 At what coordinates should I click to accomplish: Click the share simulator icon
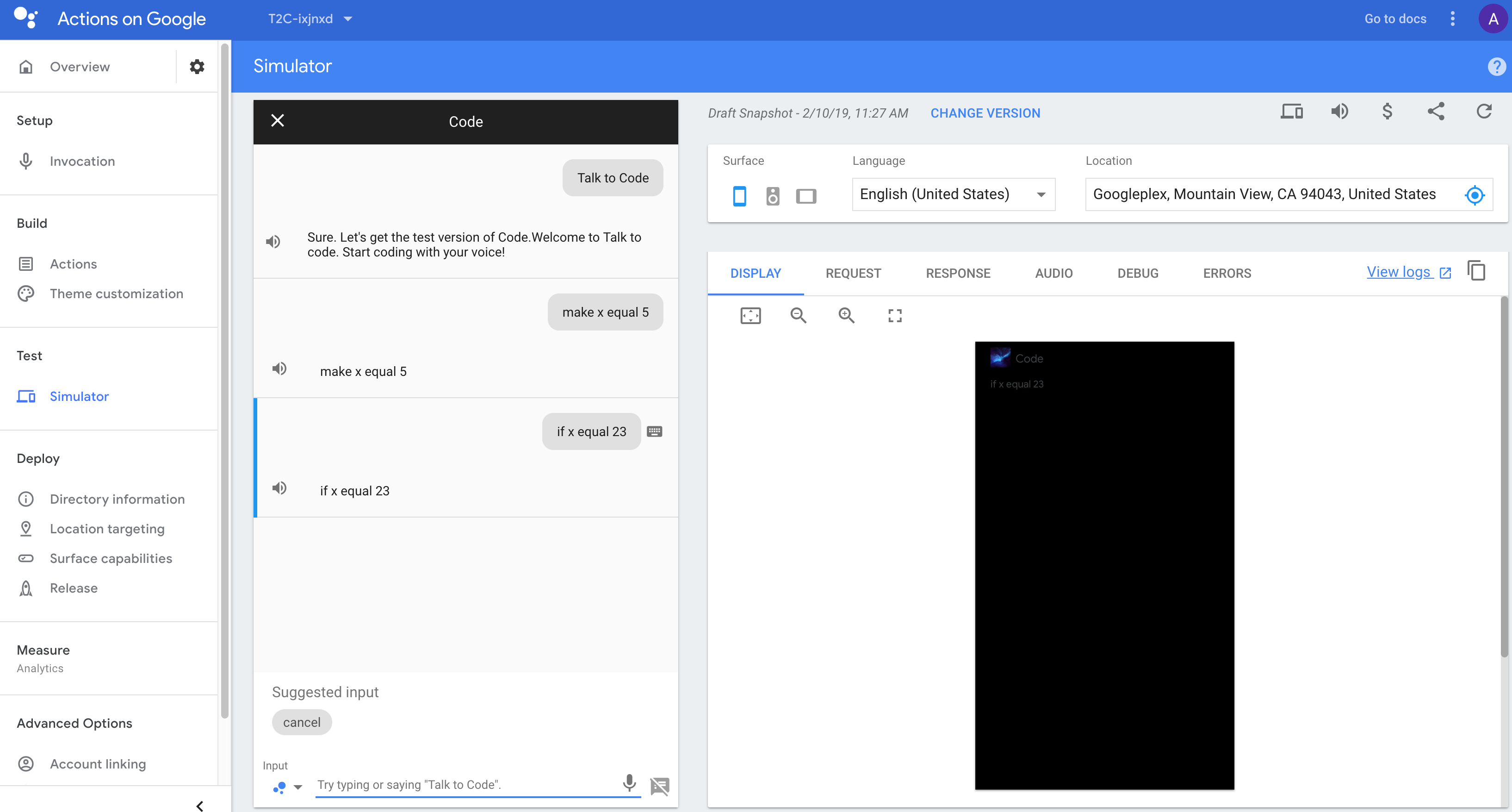1436,112
